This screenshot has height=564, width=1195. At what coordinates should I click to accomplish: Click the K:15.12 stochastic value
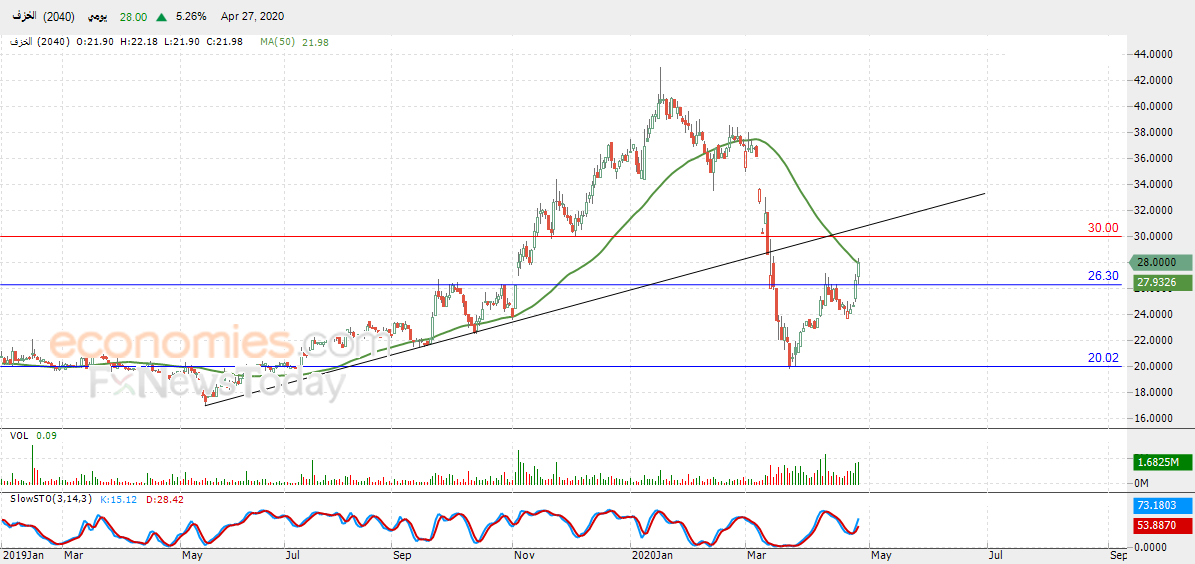120,498
